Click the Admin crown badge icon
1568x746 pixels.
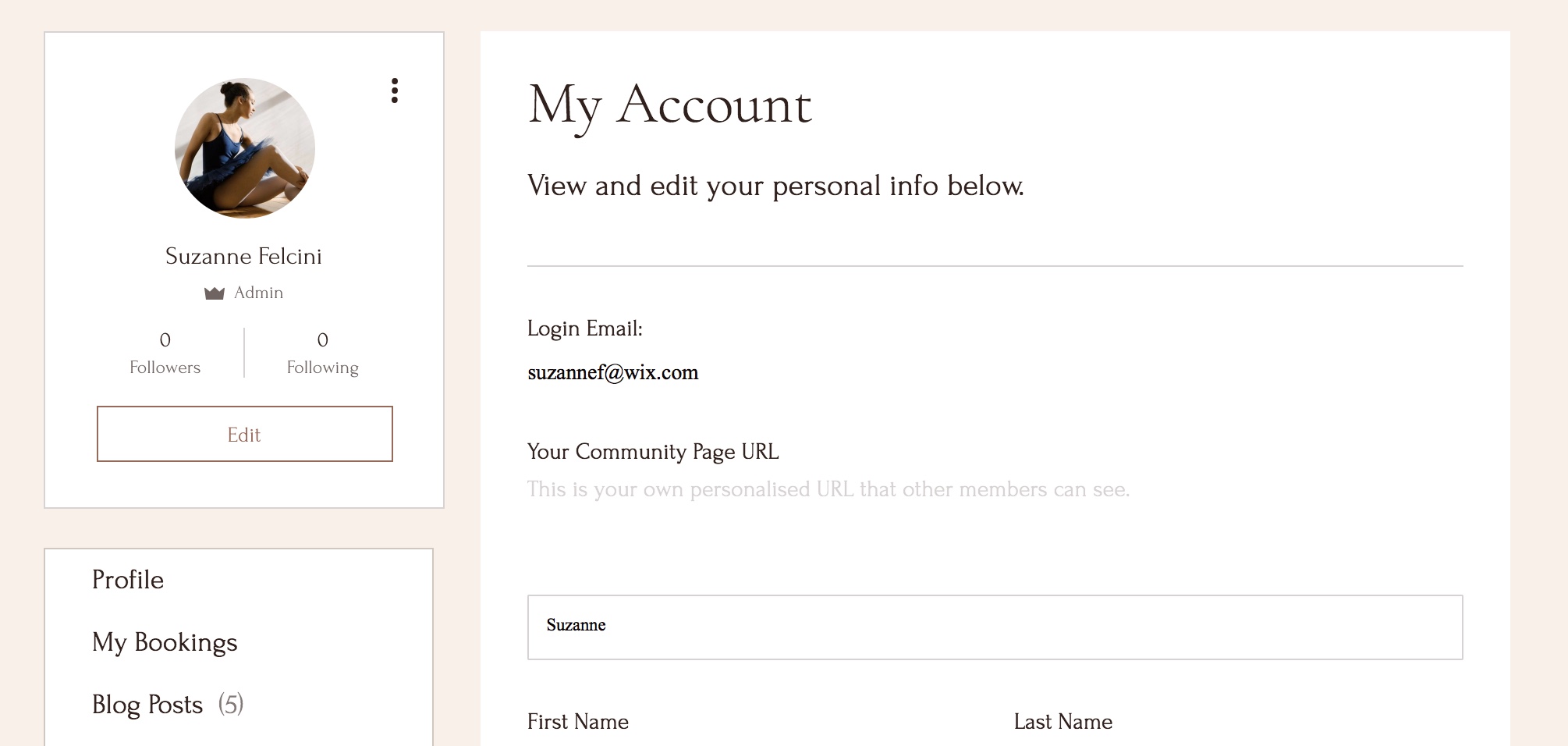[214, 293]
